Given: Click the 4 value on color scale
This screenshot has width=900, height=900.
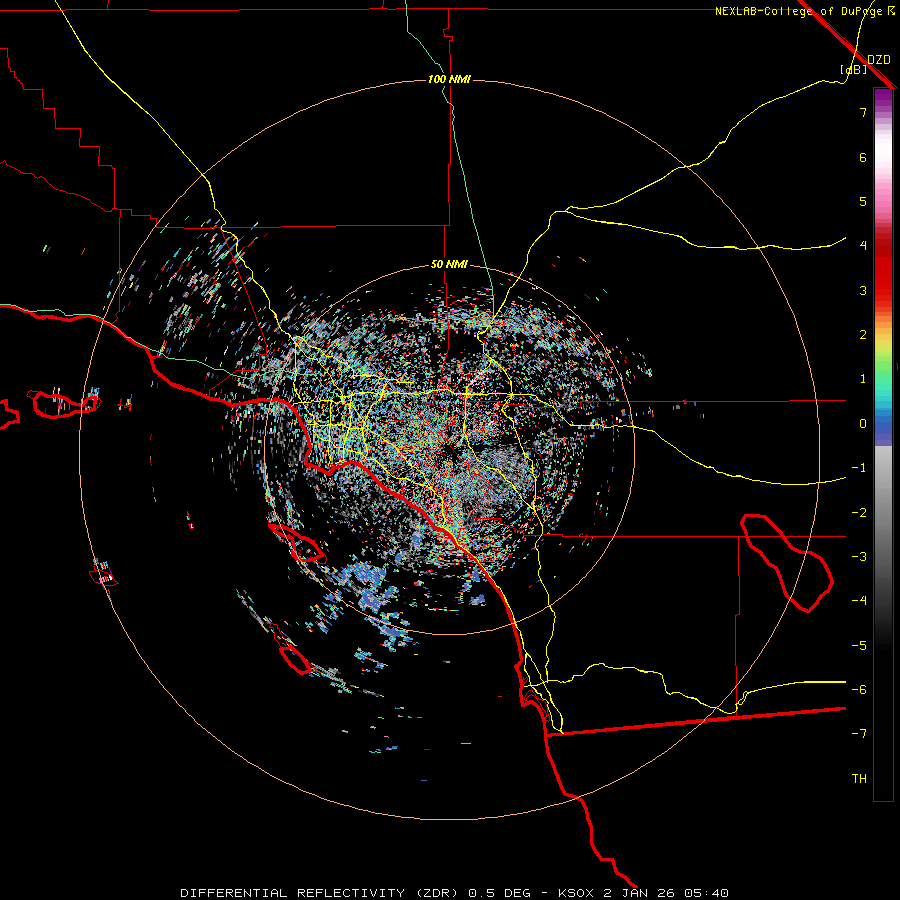Looking at the screenshot, I should [863, 246].
